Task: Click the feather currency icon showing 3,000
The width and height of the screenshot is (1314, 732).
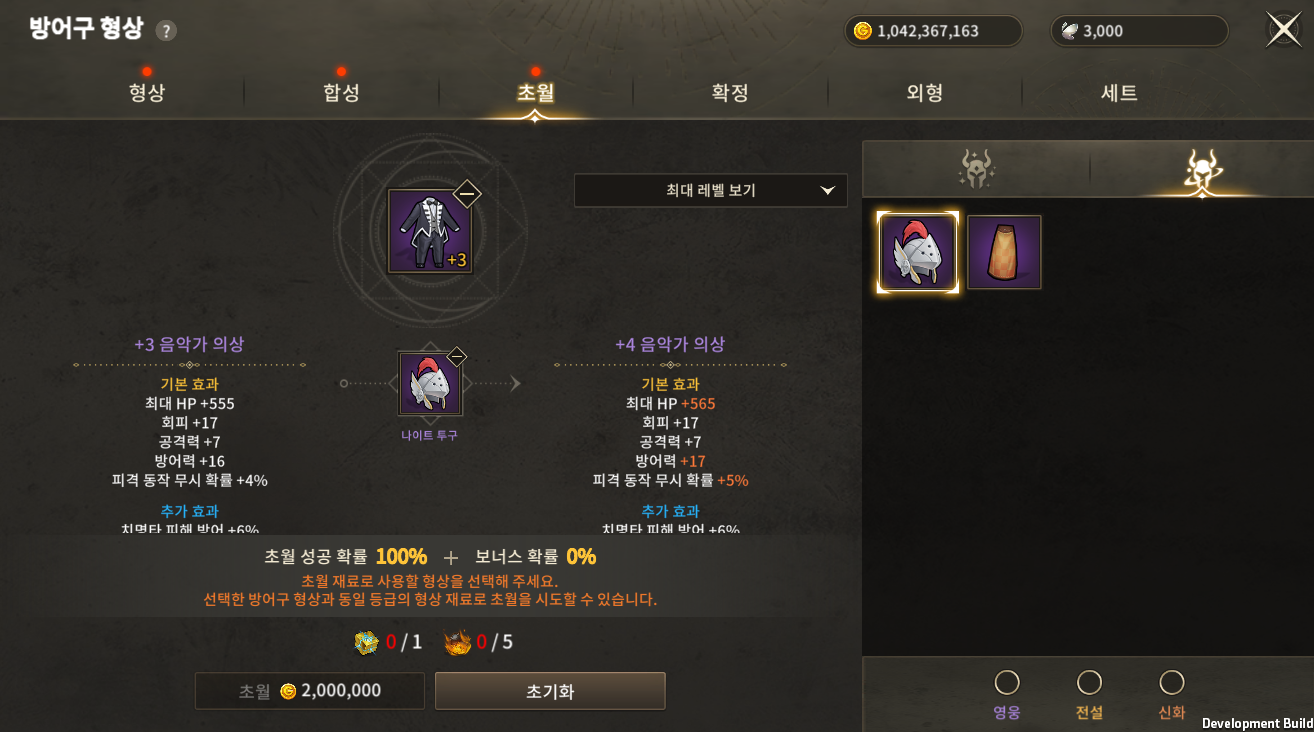Action: click(x=1070, y=31)
